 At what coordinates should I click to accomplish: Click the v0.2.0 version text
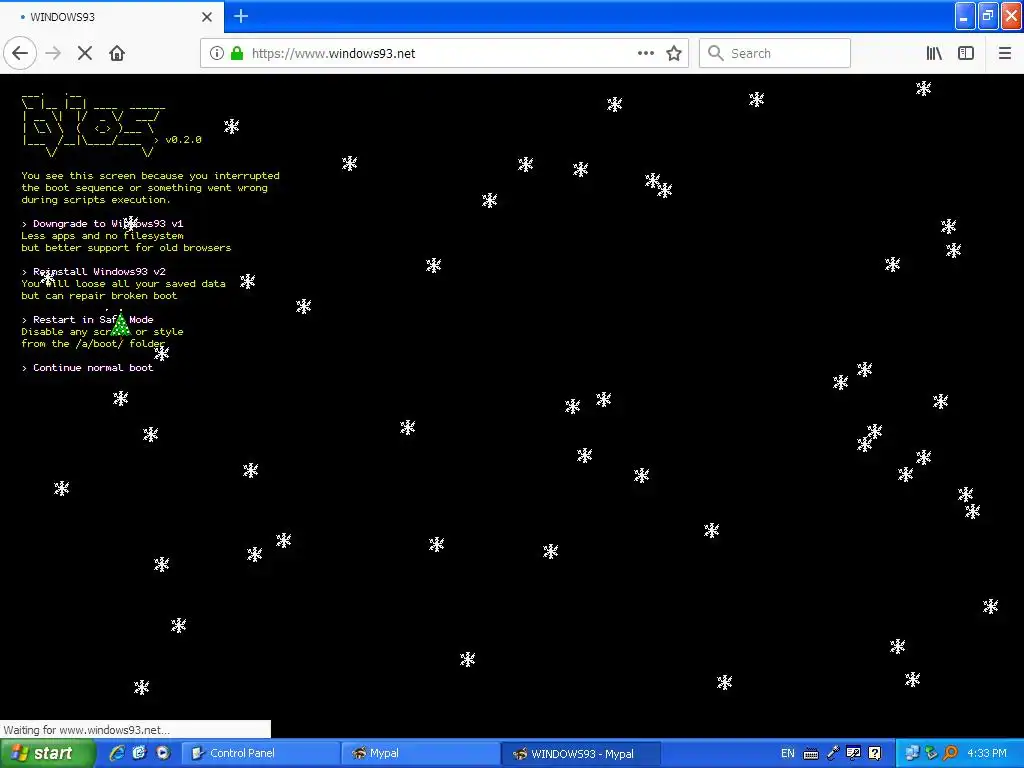click(184, 140)
